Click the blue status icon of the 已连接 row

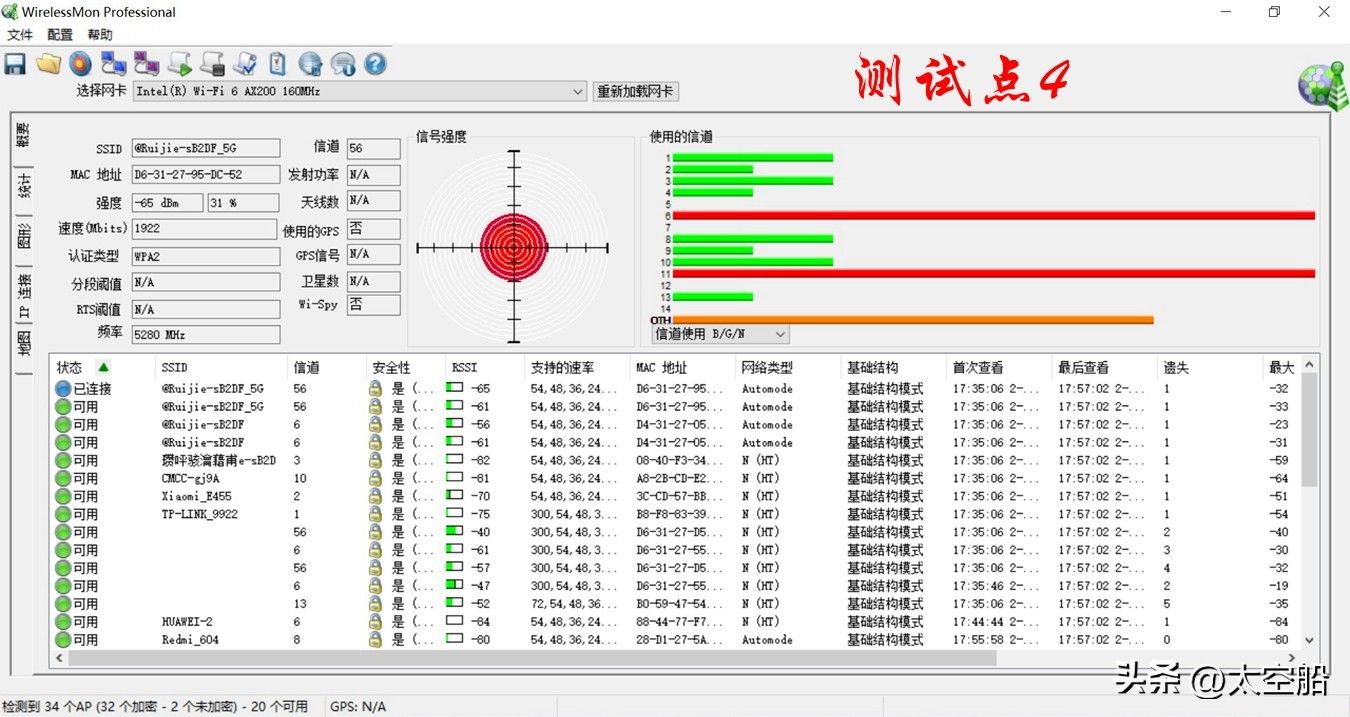(x=63, y=389)
